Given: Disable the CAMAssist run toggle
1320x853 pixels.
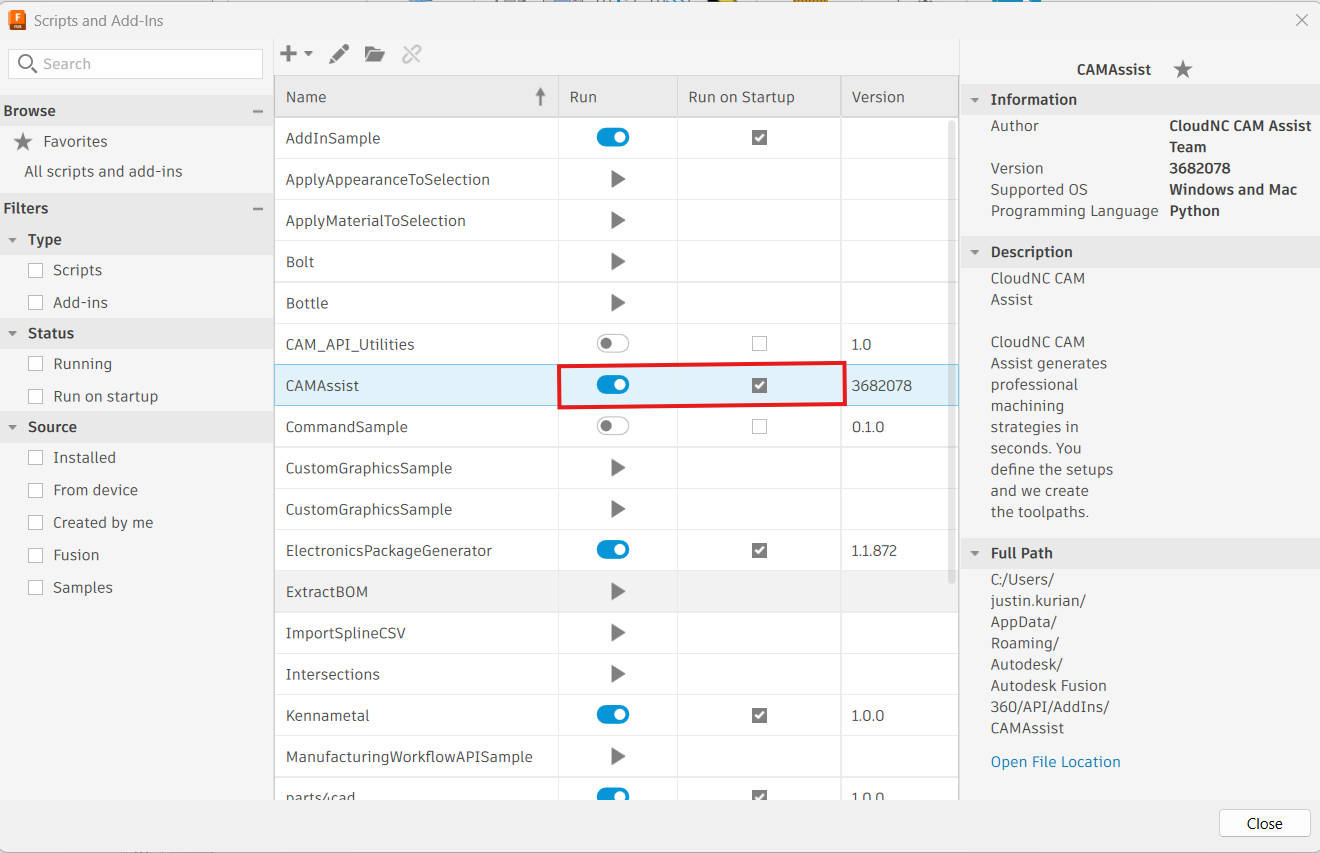Looking at the screenshot, I should coord(613,384).
